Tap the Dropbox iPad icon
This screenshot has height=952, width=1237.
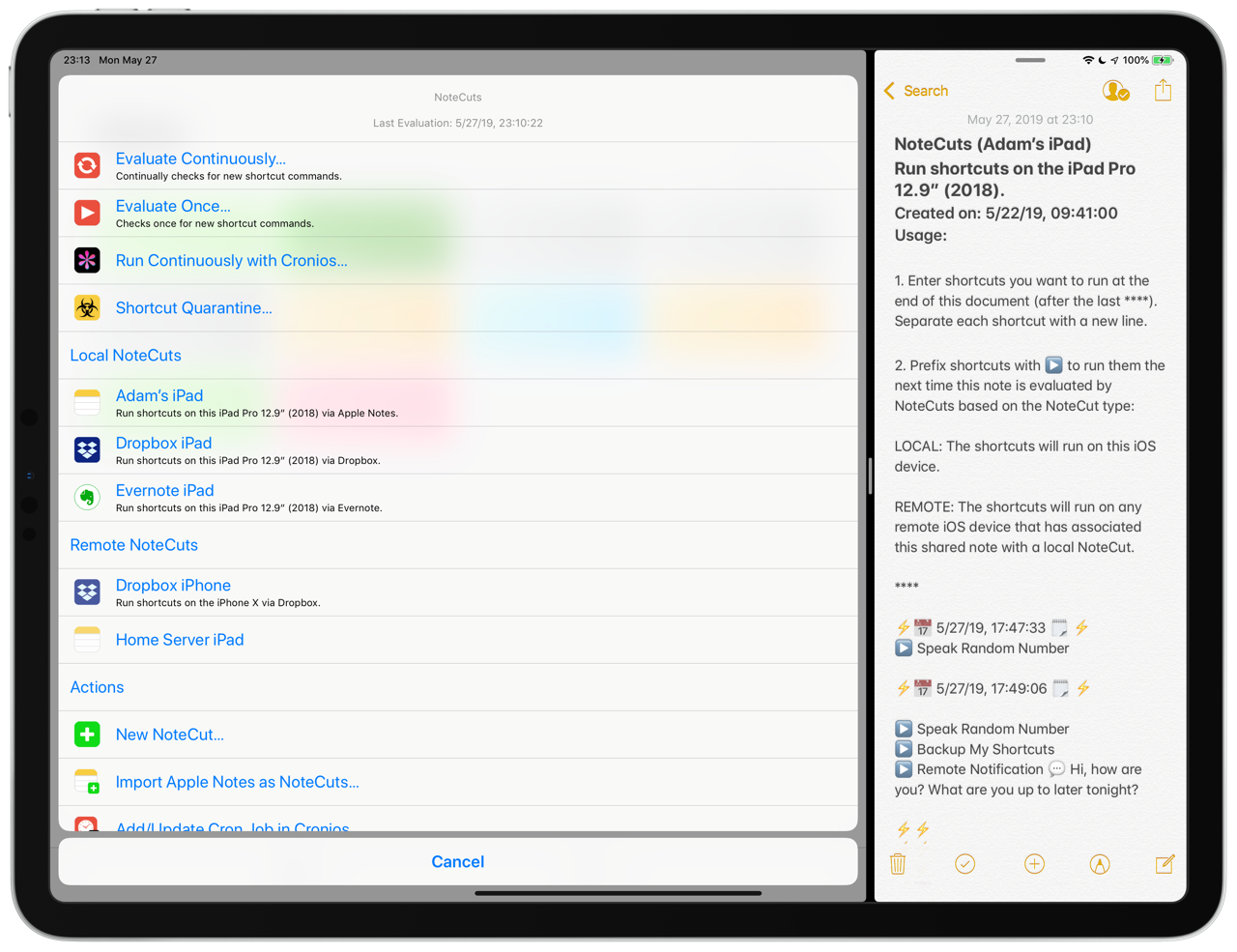pos(87,449)
